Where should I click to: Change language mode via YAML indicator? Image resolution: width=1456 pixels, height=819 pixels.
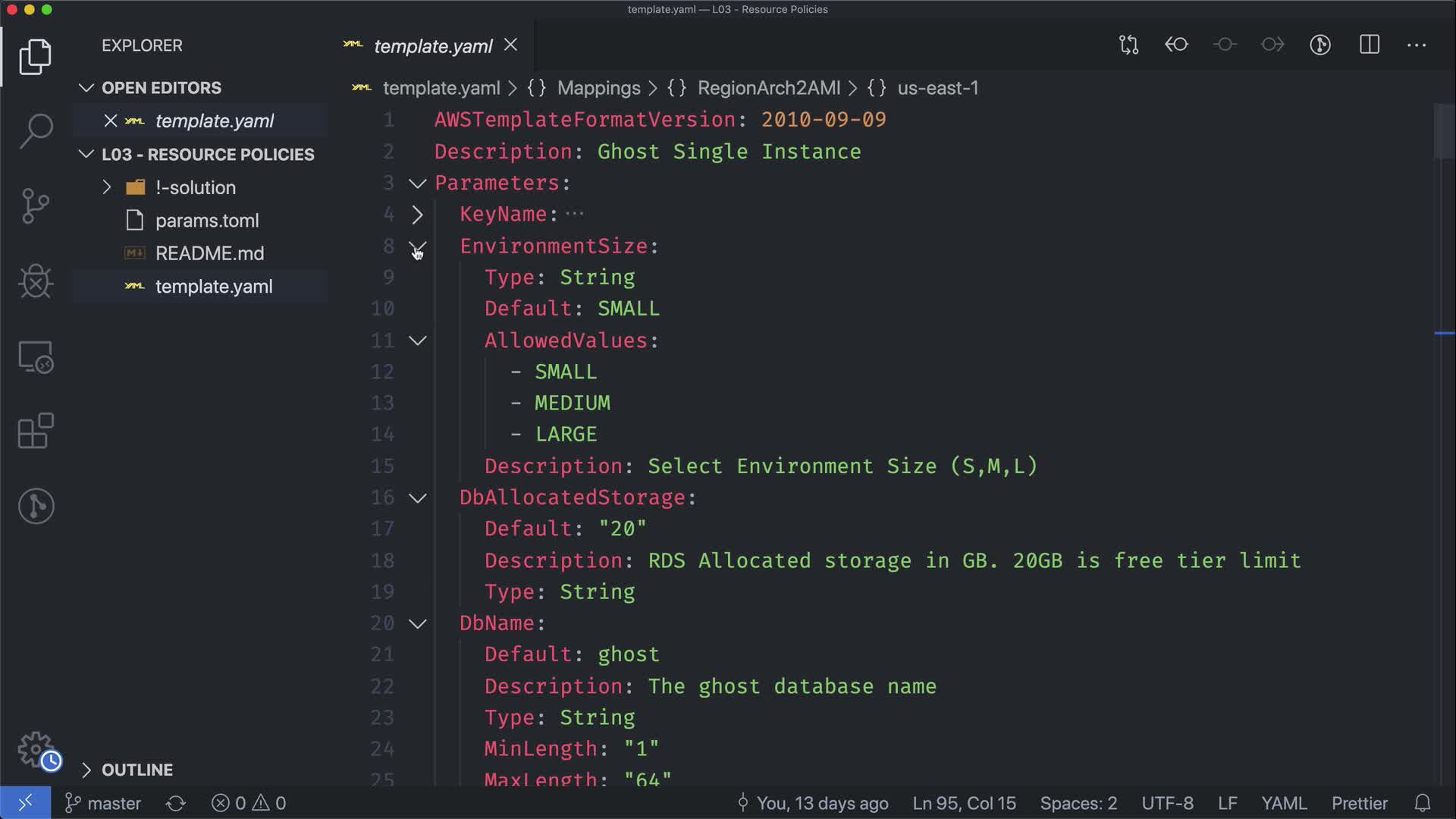pyautogui.click(x=1283, y=803)
